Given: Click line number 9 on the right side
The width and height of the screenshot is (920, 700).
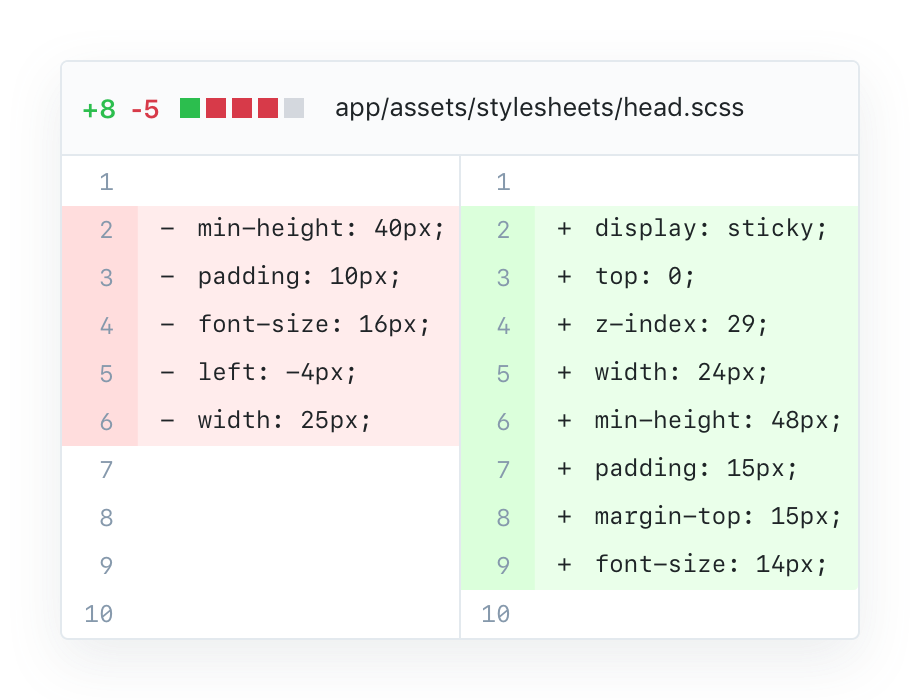Looking at the screenshot, I should (503, 565).
